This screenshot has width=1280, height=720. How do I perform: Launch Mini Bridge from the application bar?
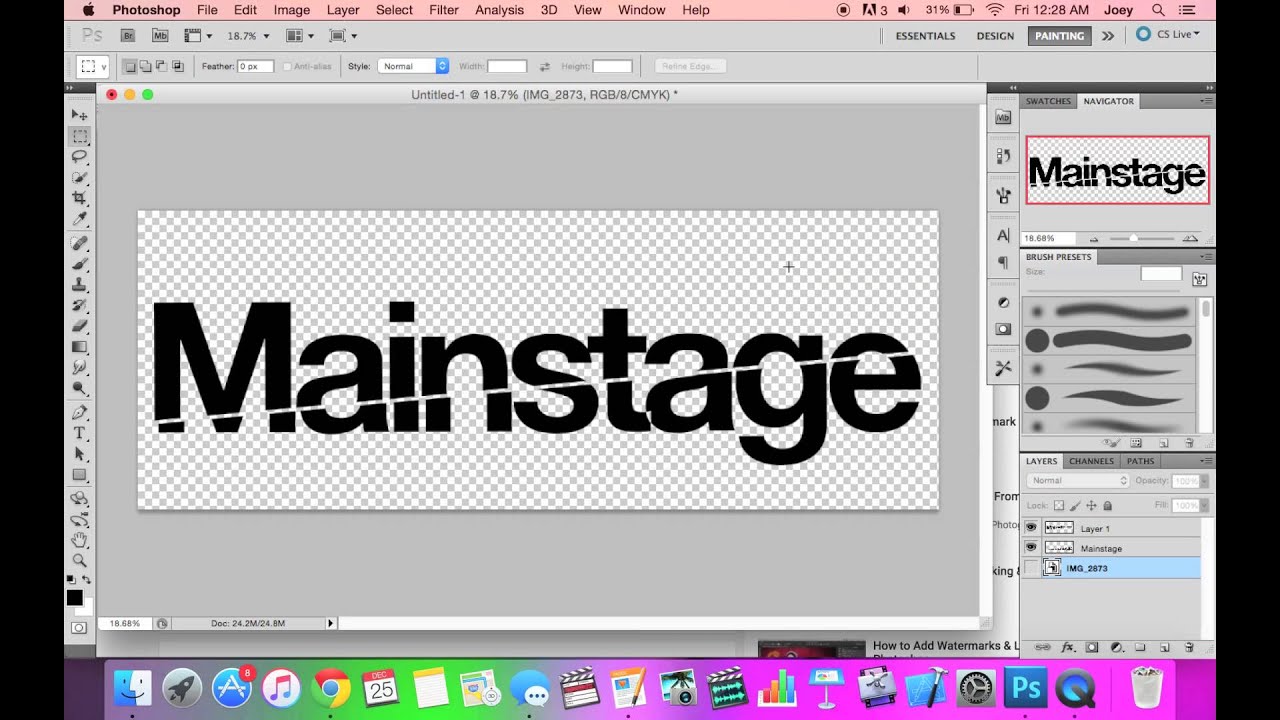tap(160, 36)
